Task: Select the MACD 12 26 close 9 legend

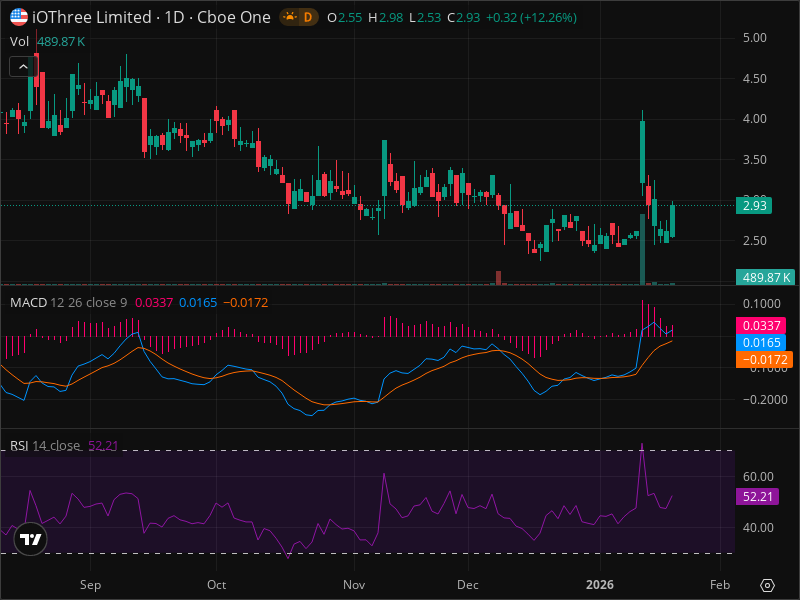Action: 68,303
